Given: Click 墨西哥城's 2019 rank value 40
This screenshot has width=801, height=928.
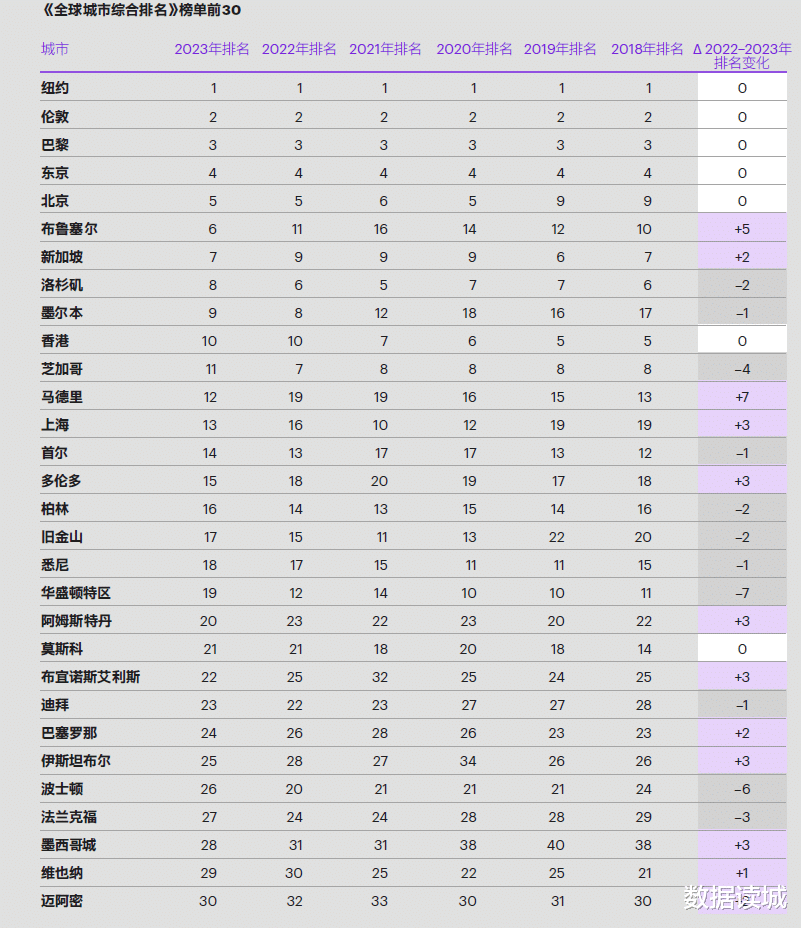Looking at the screenshot, I should click(x=556, y=845).
